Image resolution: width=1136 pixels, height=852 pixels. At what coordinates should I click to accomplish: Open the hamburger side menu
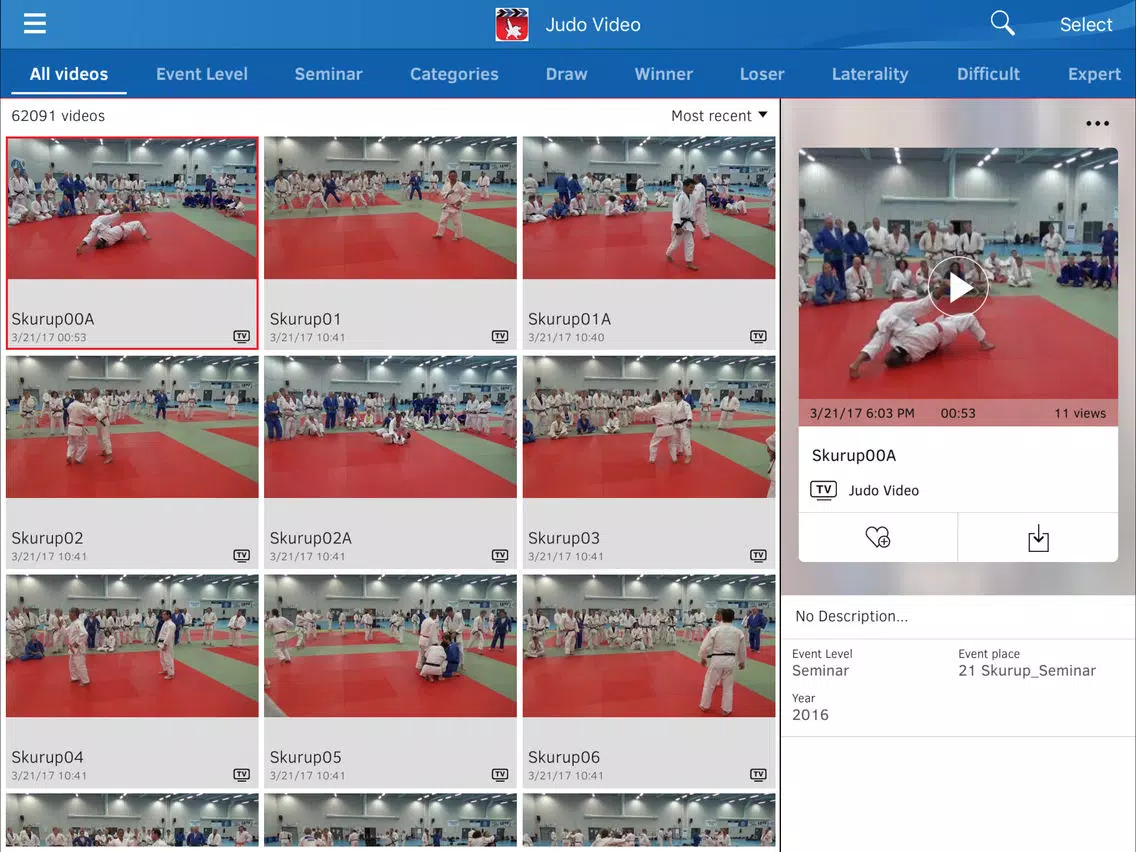pyautogui.click(x=35, y=24)
